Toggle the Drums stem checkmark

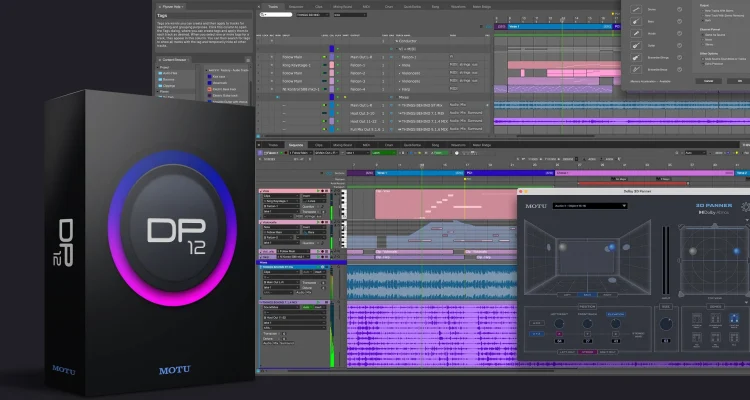pyautogui.click(x=679, y=10)
